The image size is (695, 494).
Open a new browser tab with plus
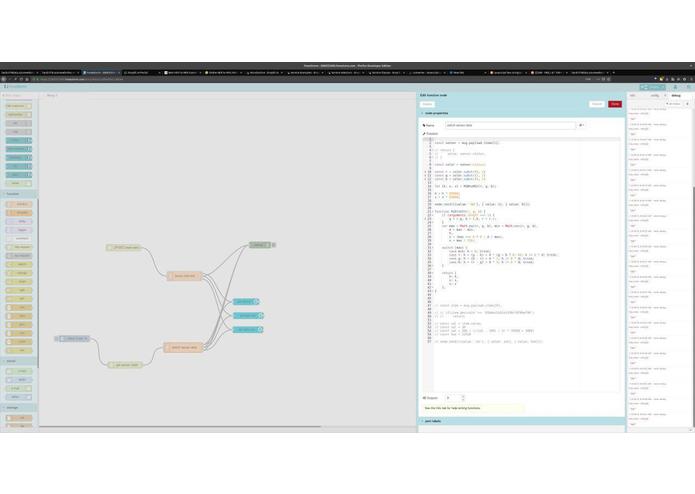pyautogui.click(x=613, y=72)
